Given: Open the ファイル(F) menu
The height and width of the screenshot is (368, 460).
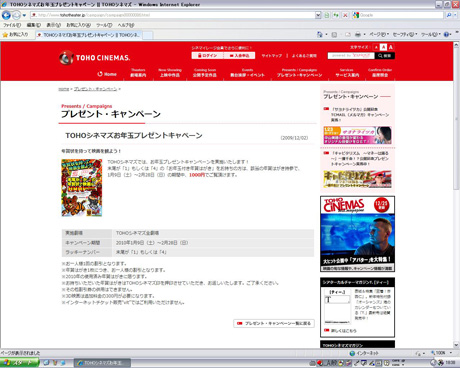Looking at the screenshot, I should pos(12,25).
